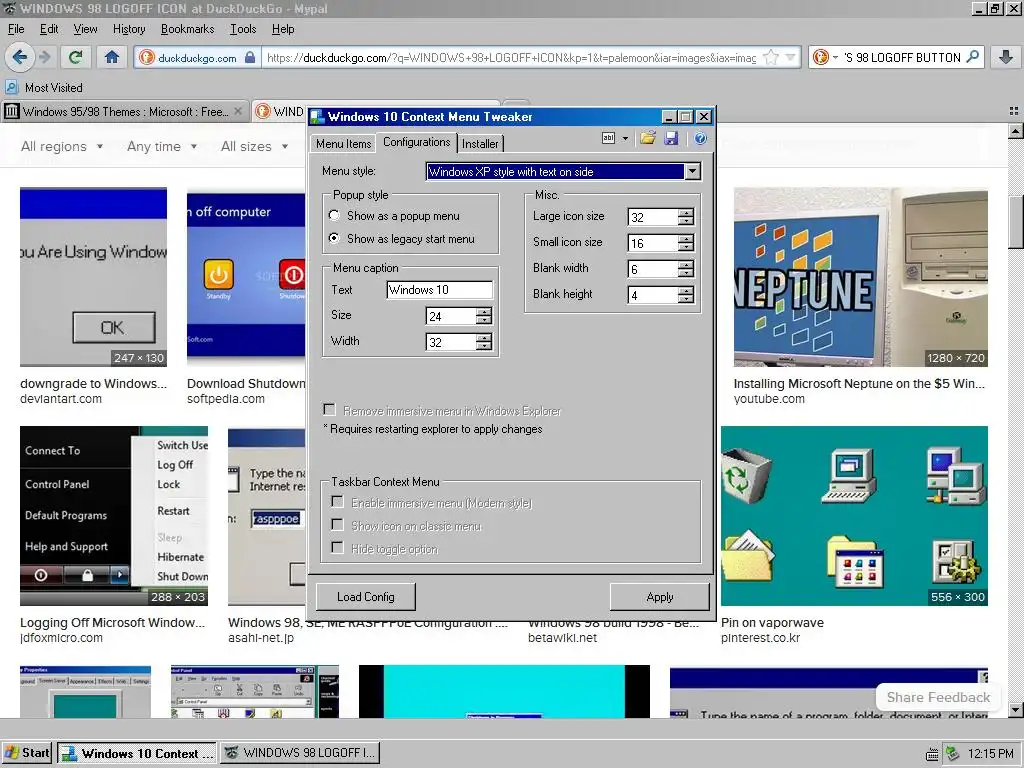1024x768 pixels.
Task: Click the 'abl' language icon in Tweaker
Action: coord(608,138)
